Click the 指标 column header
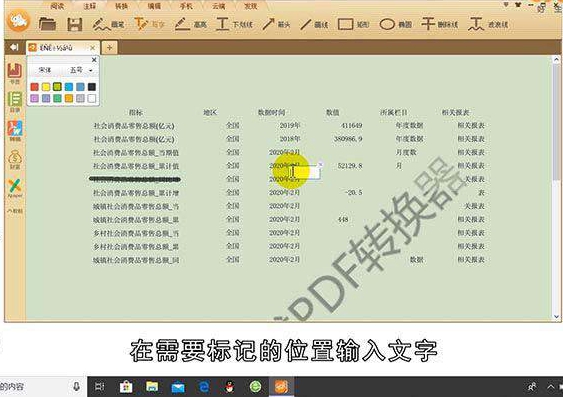This screenshot has width=563, height=397. coord(136,112)
